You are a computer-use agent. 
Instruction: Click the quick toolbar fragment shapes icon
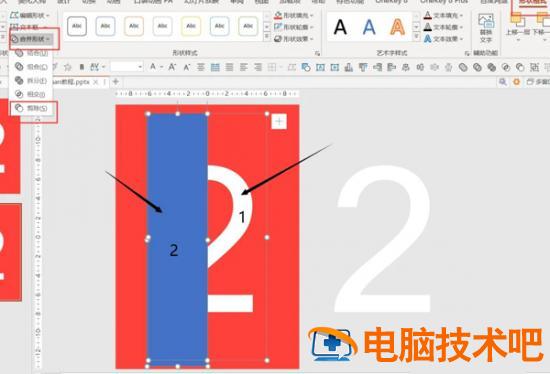coord(492,67)
